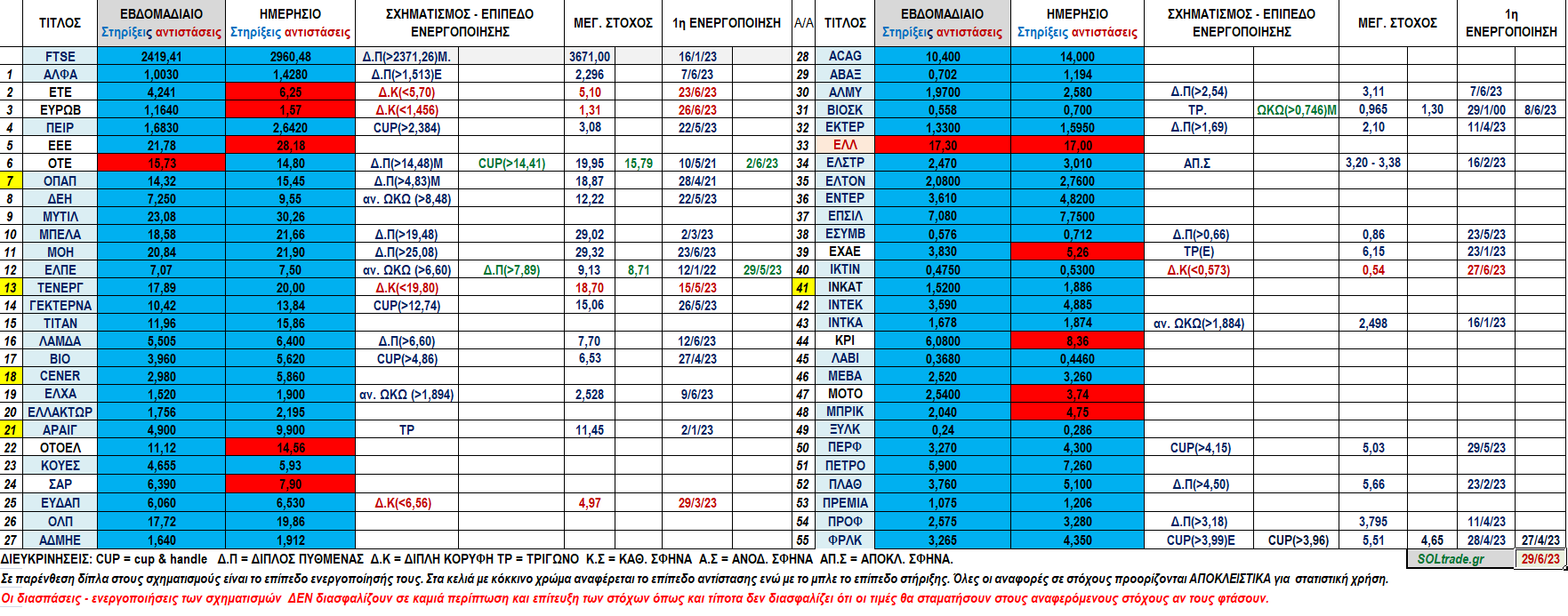Image resolution: width=1568 pixels, height=616 pixels.
Task: Select the ΕΤΕ ticker cell
Action: [x=60, y=92]
